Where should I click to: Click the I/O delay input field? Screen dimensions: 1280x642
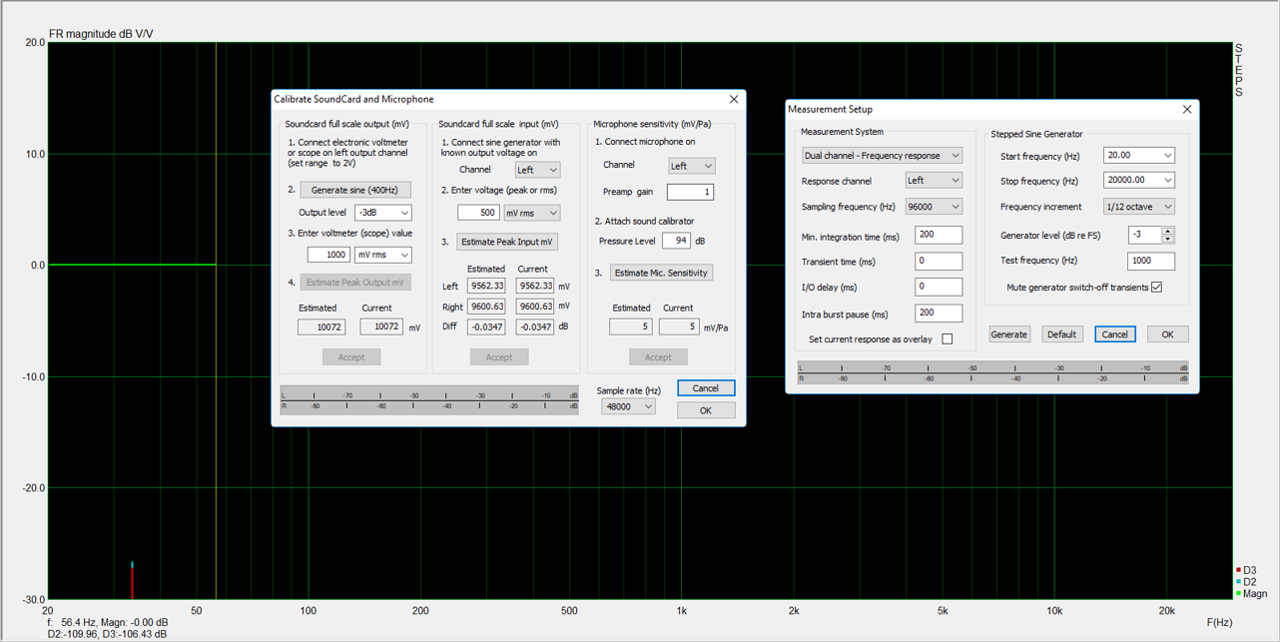pyautogui.click(x=939, y=287)
